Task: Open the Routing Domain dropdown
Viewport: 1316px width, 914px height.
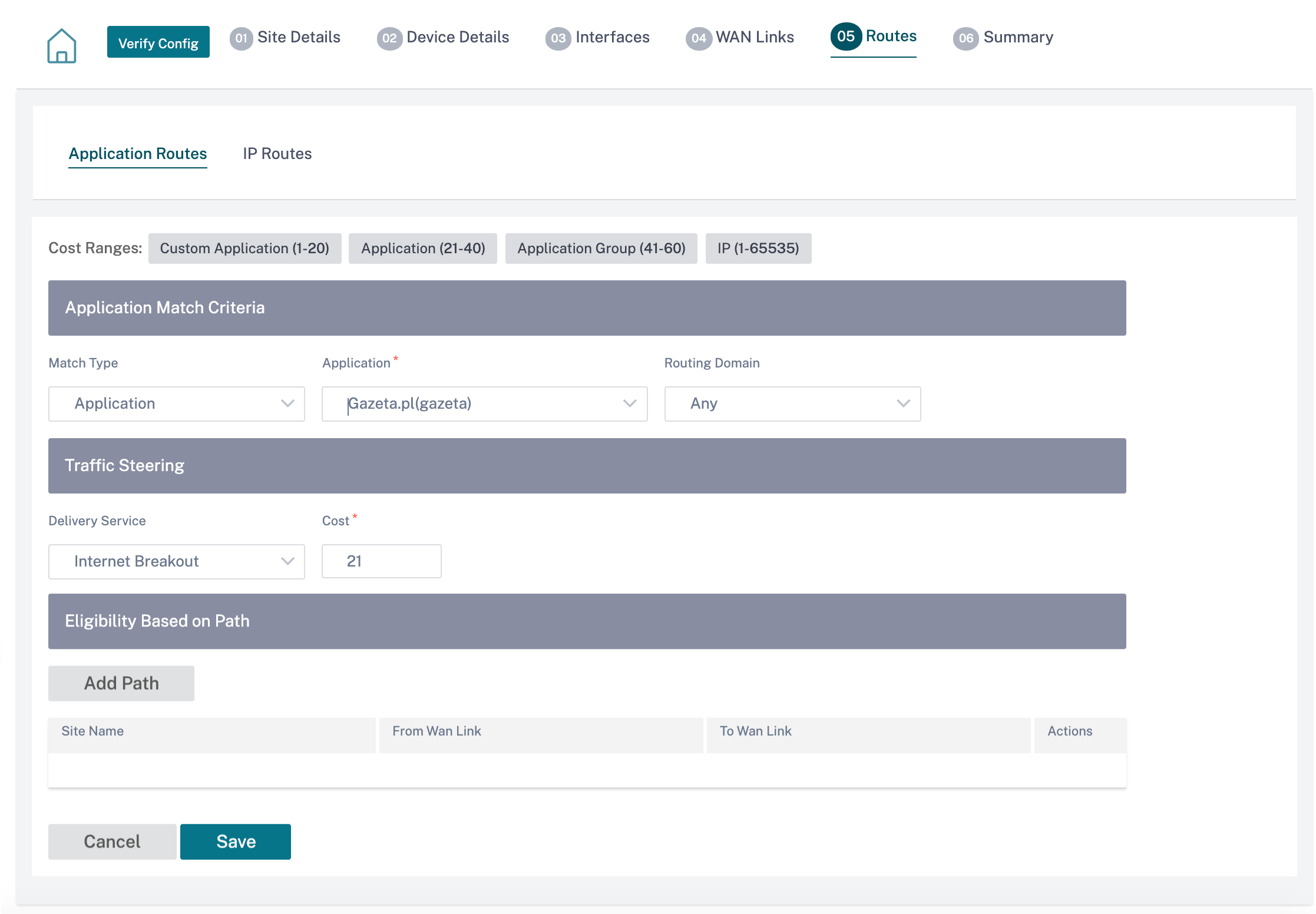Action: point(792,404)
